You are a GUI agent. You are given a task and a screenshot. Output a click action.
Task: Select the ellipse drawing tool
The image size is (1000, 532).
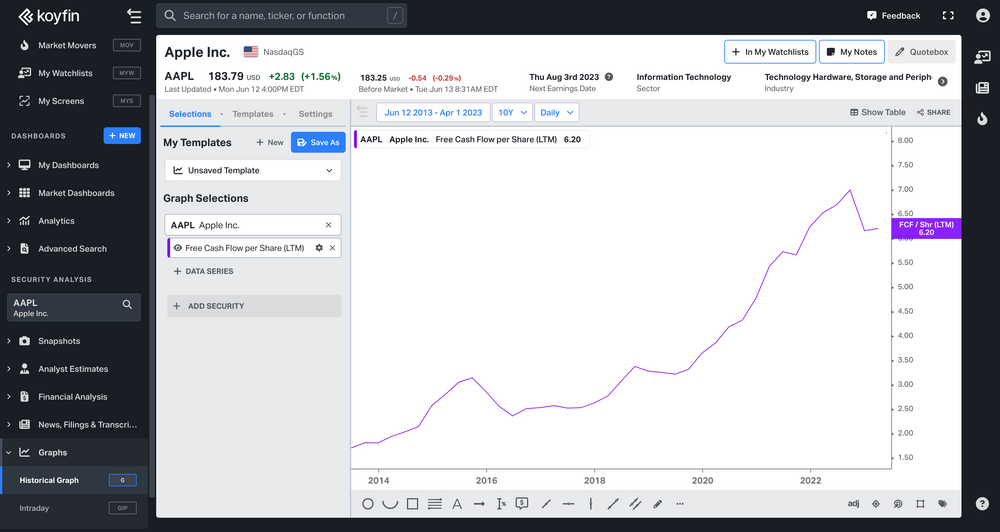[368, 504]
